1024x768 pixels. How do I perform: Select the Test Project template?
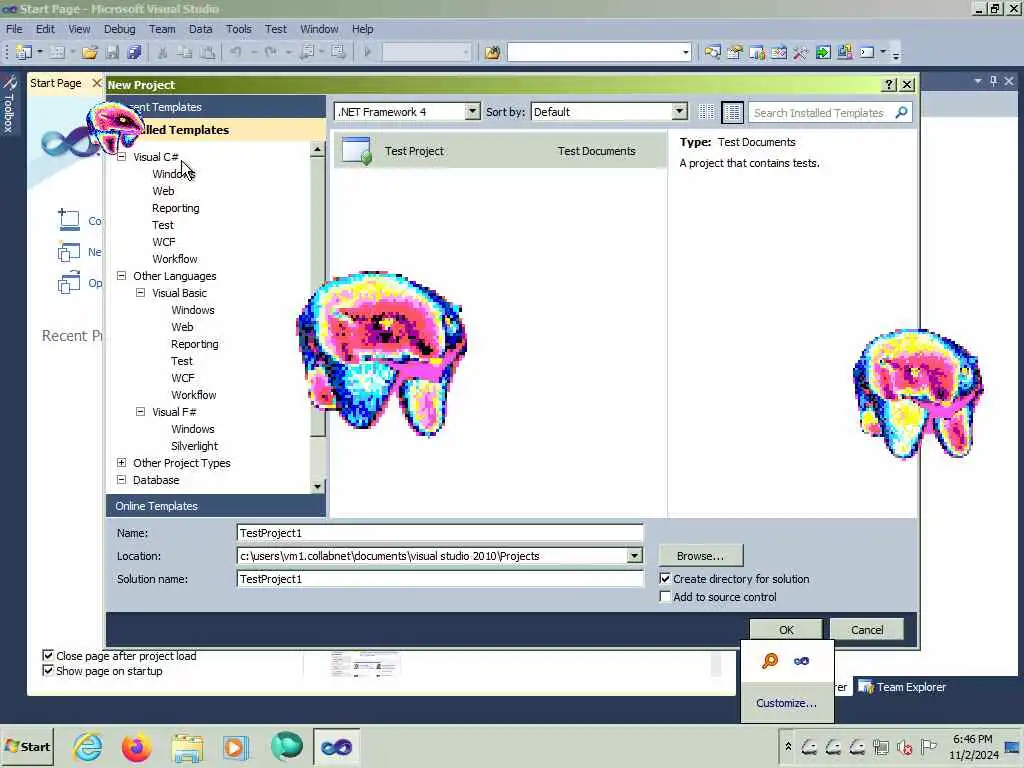point(500,151)
